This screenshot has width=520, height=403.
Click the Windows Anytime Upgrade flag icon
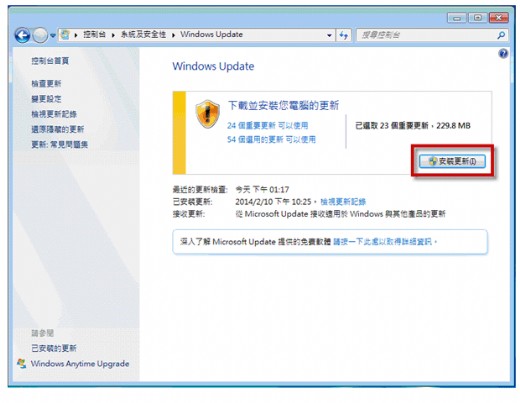[22, 363]
